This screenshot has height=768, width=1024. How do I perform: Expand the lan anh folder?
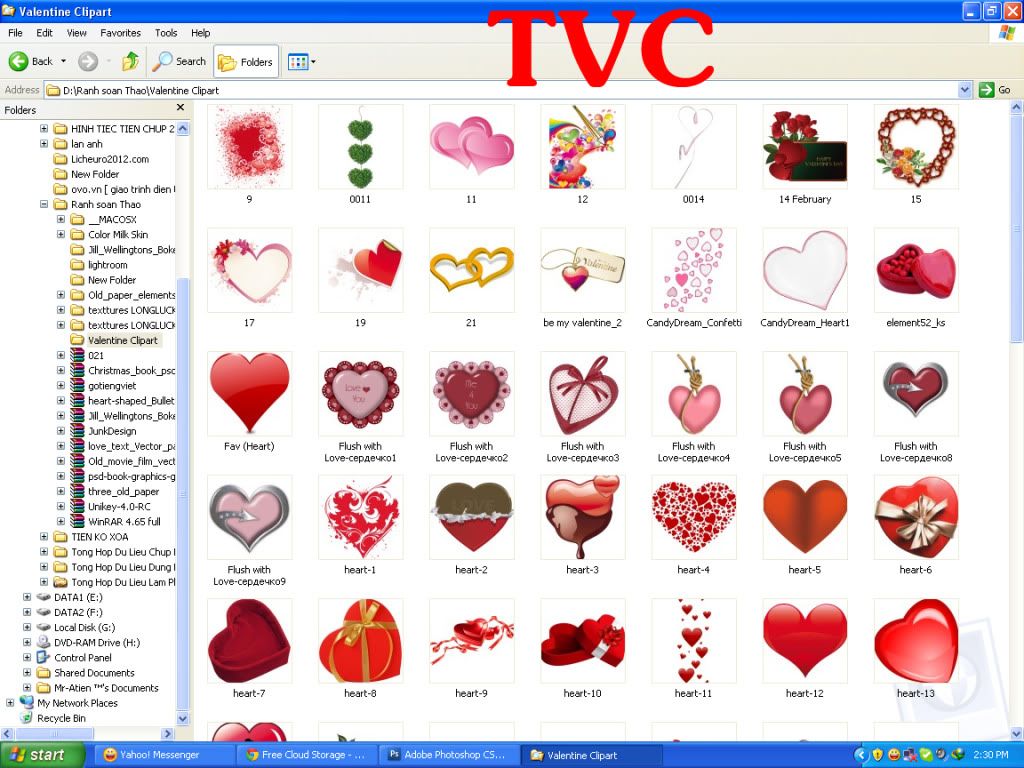pyautogui.click(x=44, y=144)
